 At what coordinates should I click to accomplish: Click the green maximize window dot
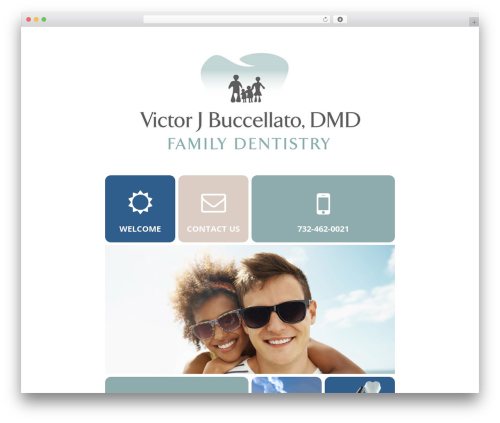44,20
